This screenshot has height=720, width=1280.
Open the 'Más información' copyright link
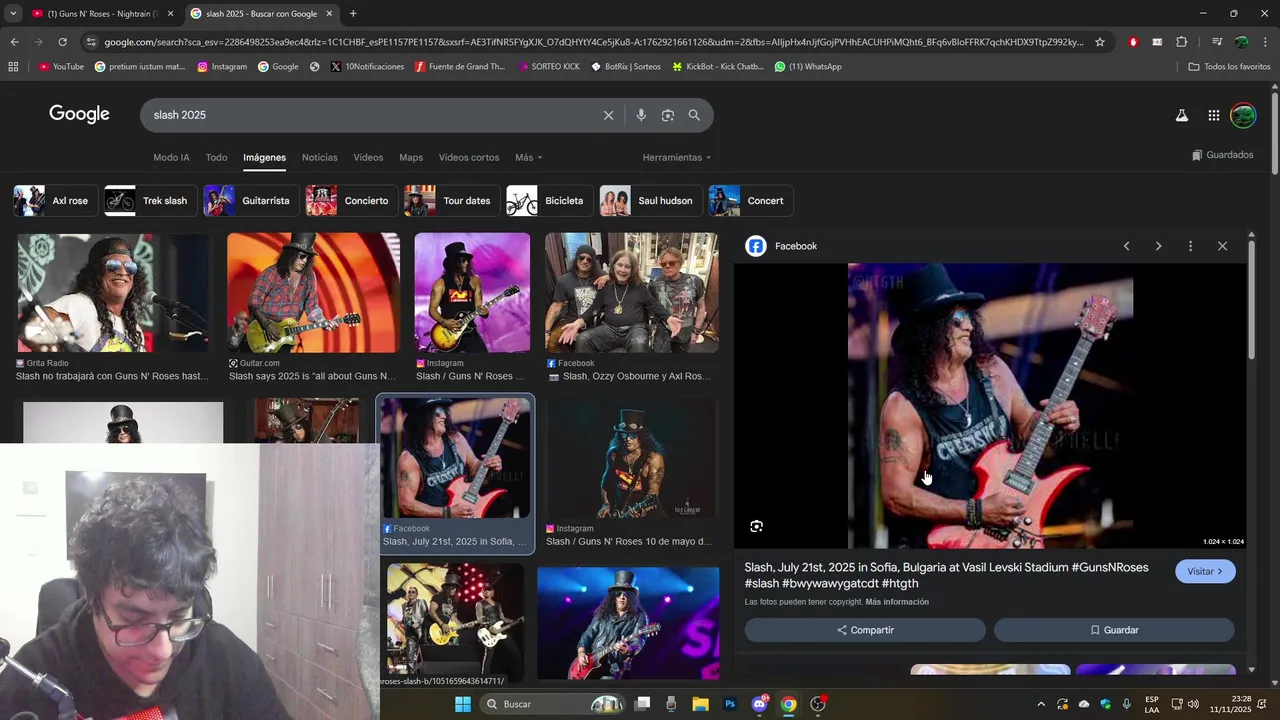coord(897,602)
